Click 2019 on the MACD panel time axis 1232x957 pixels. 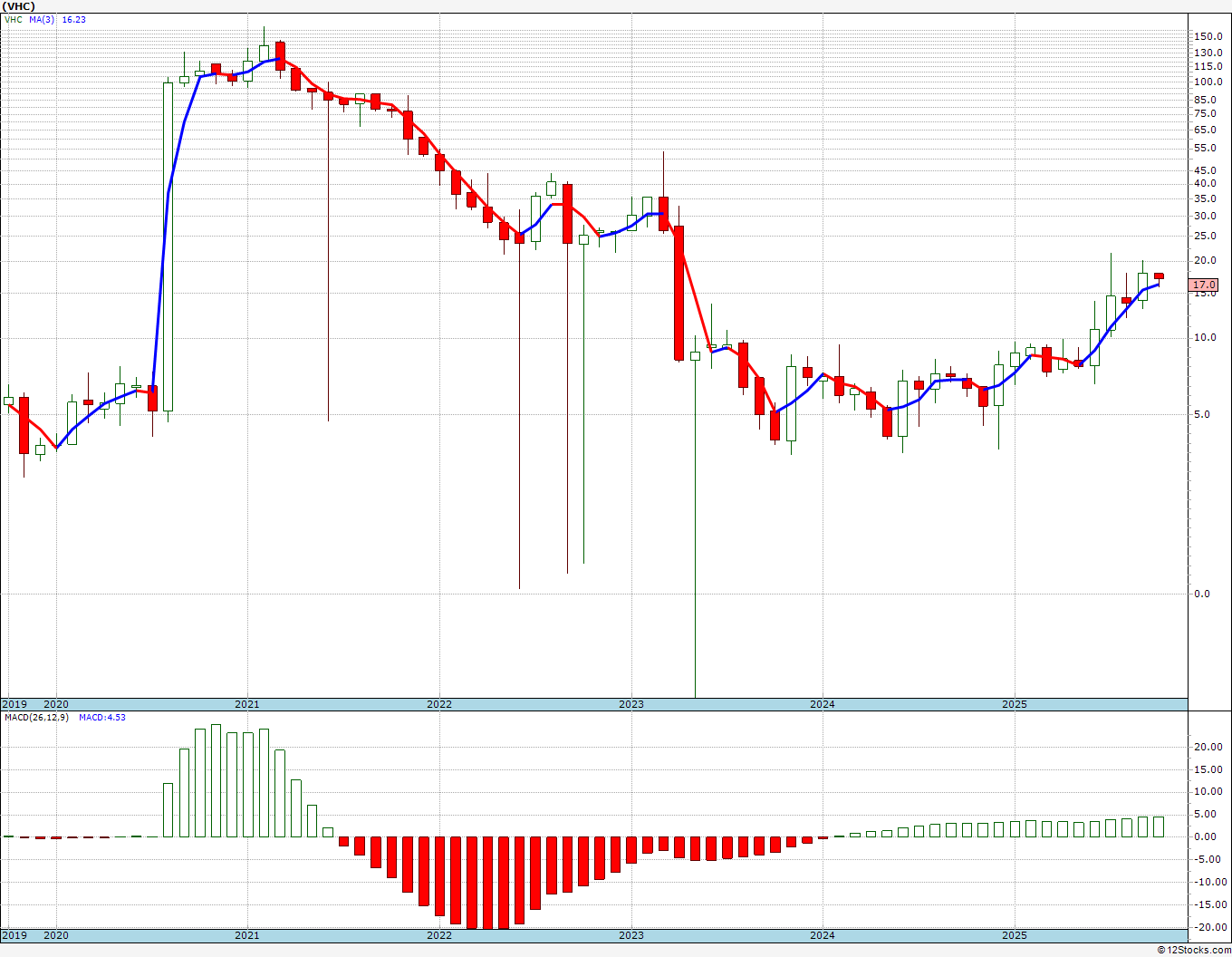pyautogui.click(x=14, y=935)
